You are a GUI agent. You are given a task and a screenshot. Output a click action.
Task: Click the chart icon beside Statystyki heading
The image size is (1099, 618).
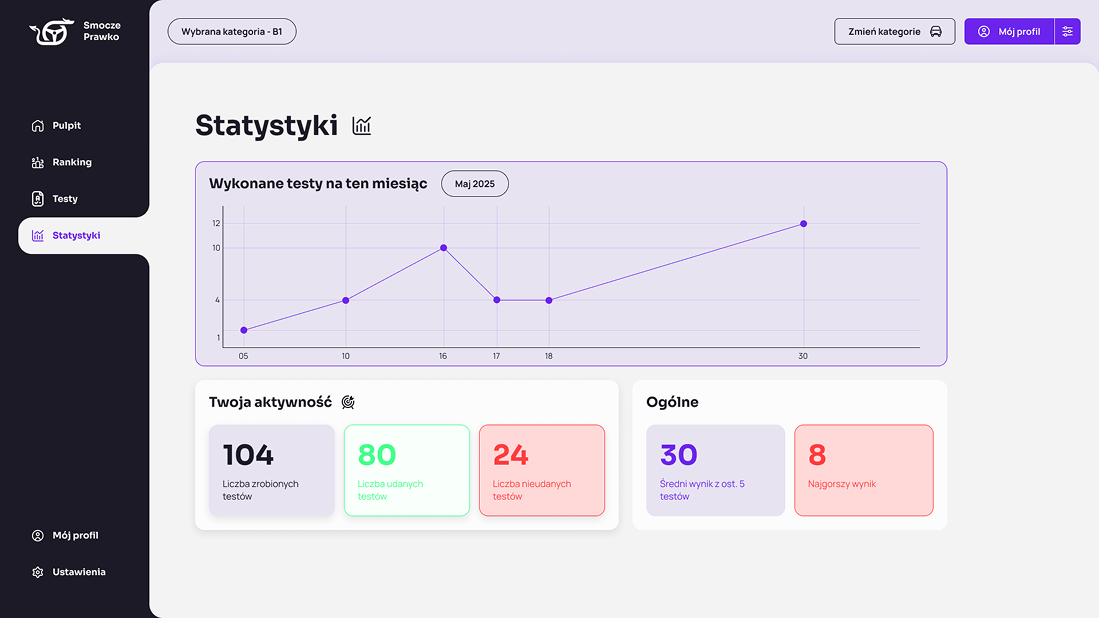tap(362, 126)
